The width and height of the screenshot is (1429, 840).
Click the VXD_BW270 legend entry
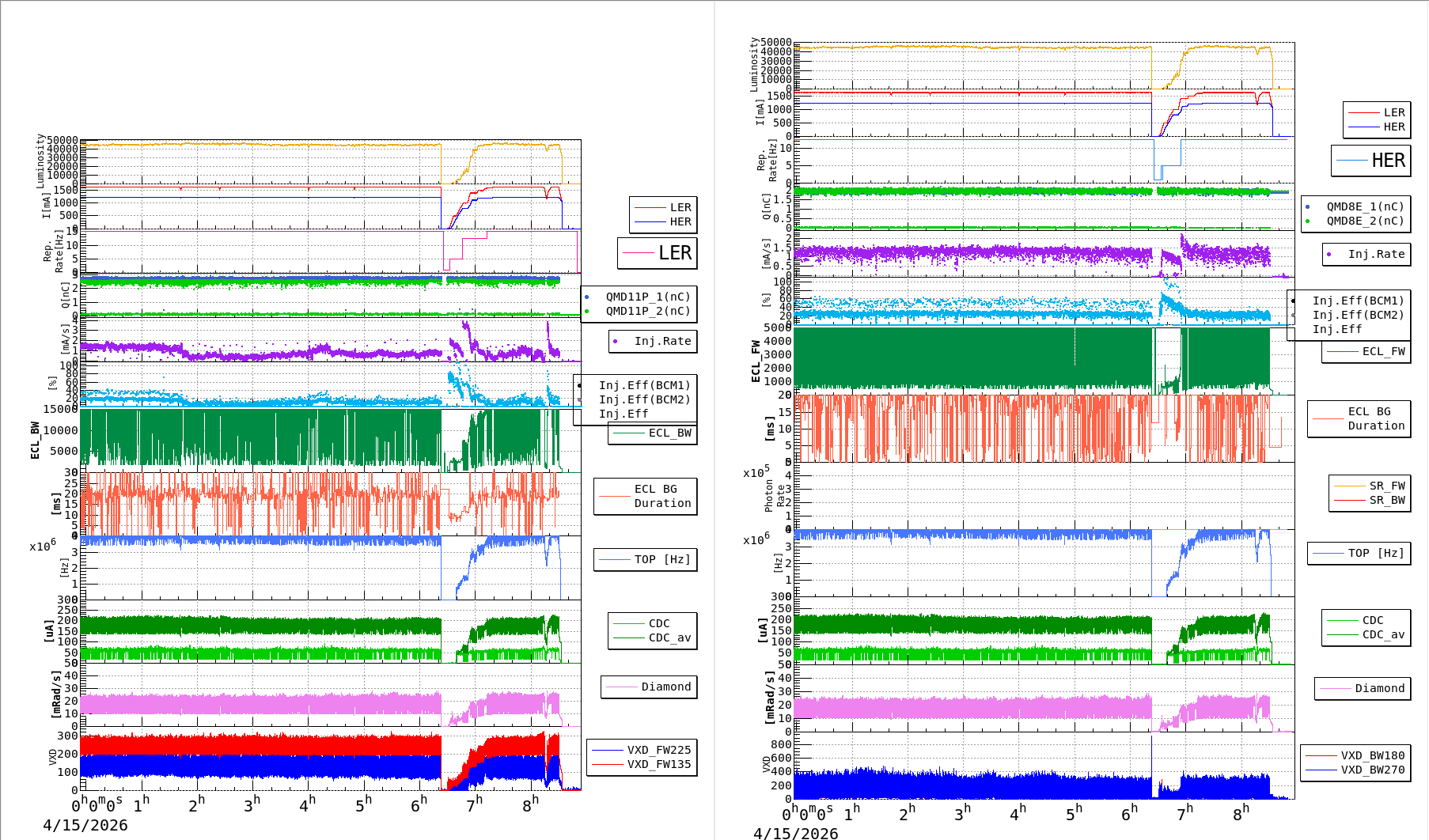[1372, 770]
